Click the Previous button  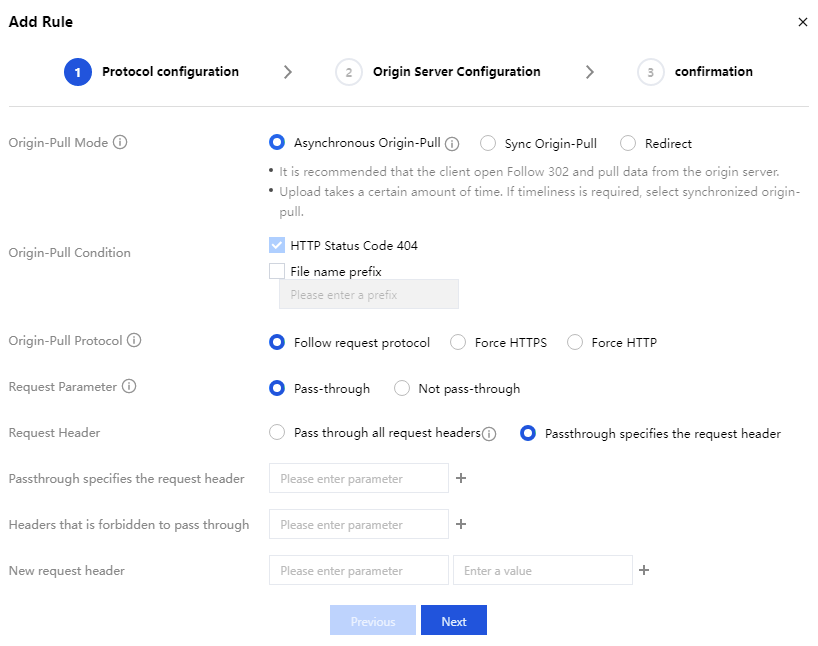click(372, 621)
